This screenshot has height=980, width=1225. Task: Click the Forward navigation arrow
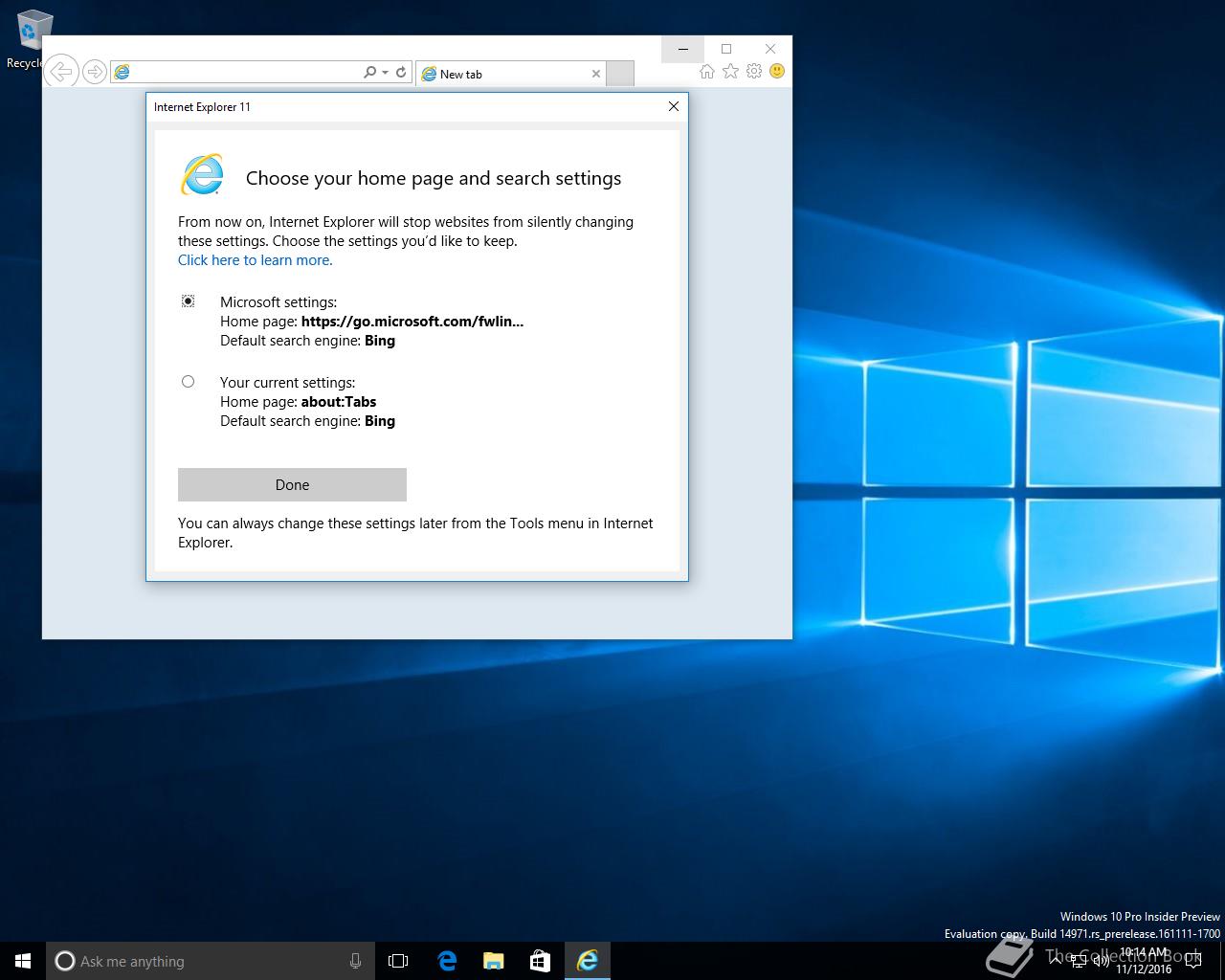pyautogui.click(x=94, y=72)
